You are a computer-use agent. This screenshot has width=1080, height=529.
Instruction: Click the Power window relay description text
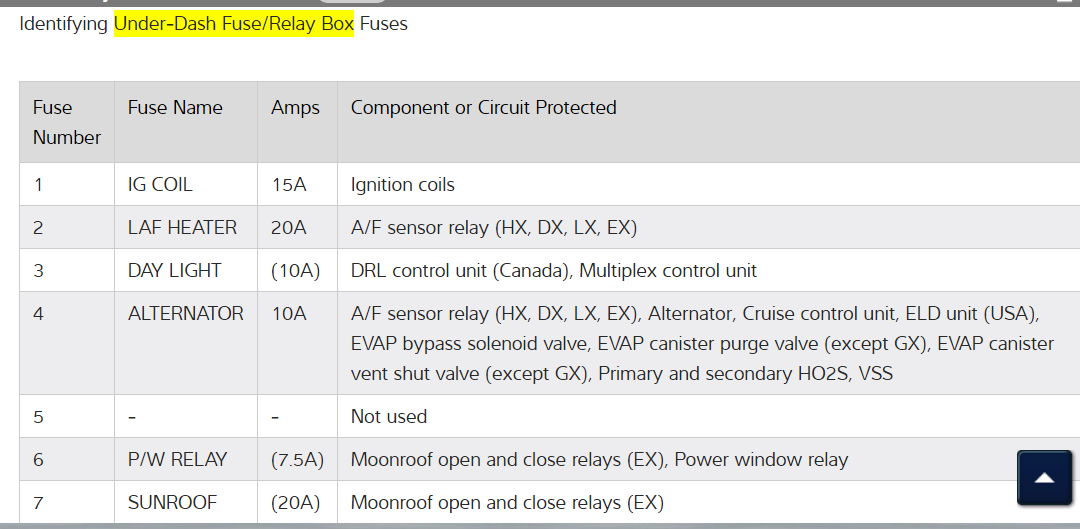761,460
